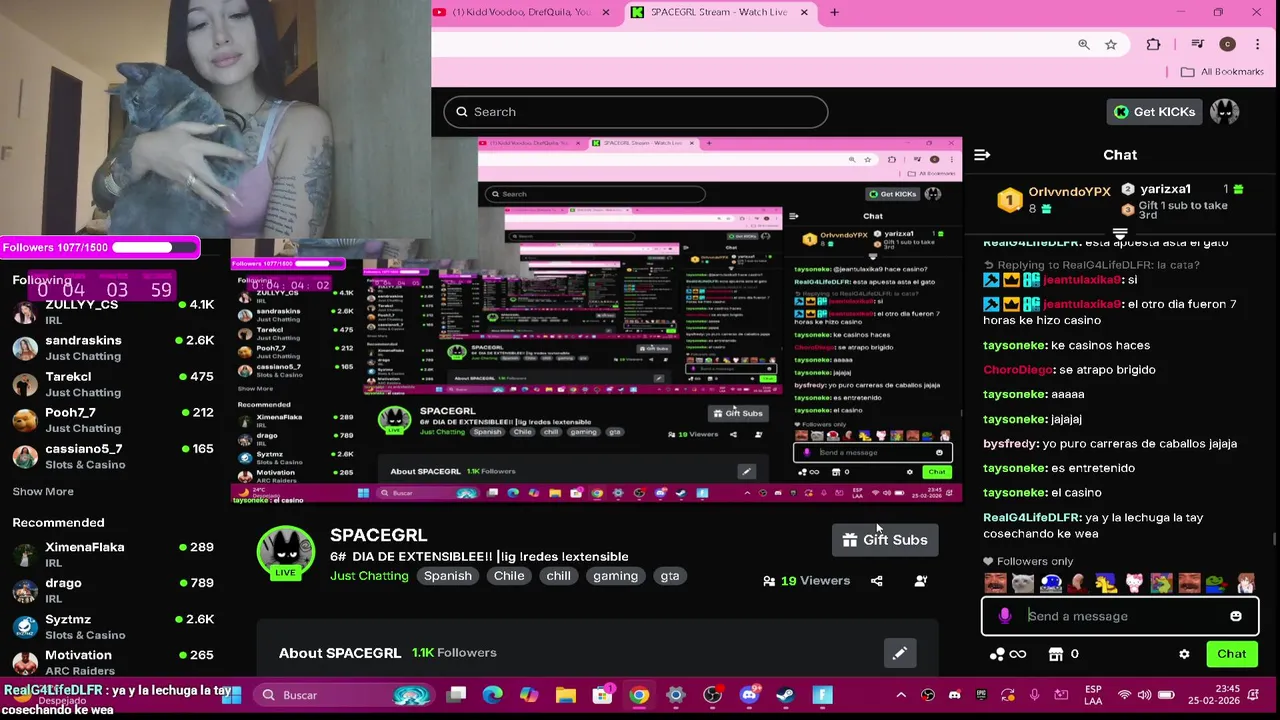Open Discord from the taskbar
Viewport: 1280px width, 720px height.
coord(749,695)
